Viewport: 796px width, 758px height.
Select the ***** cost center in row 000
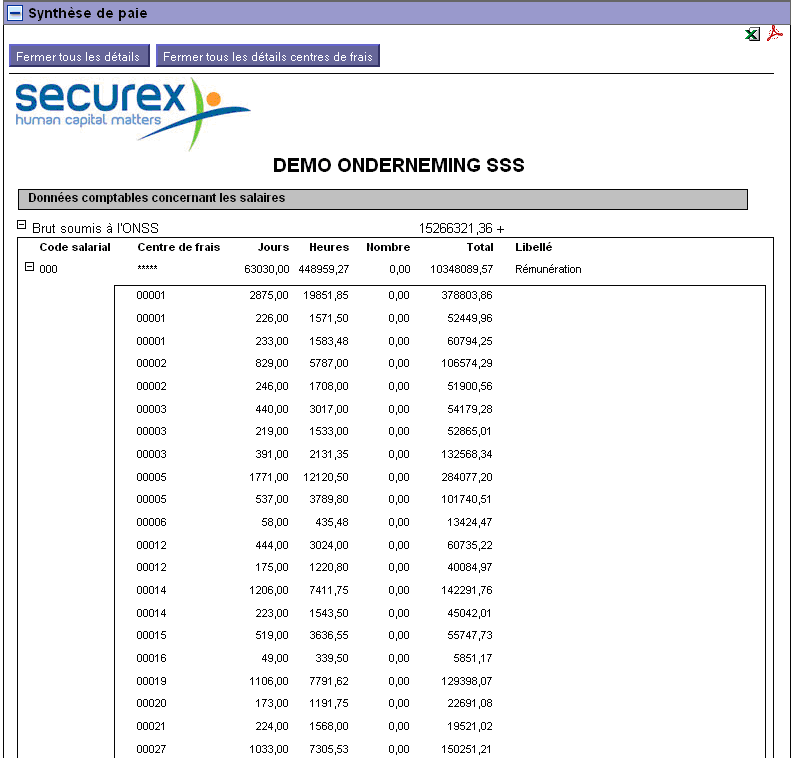147,268
